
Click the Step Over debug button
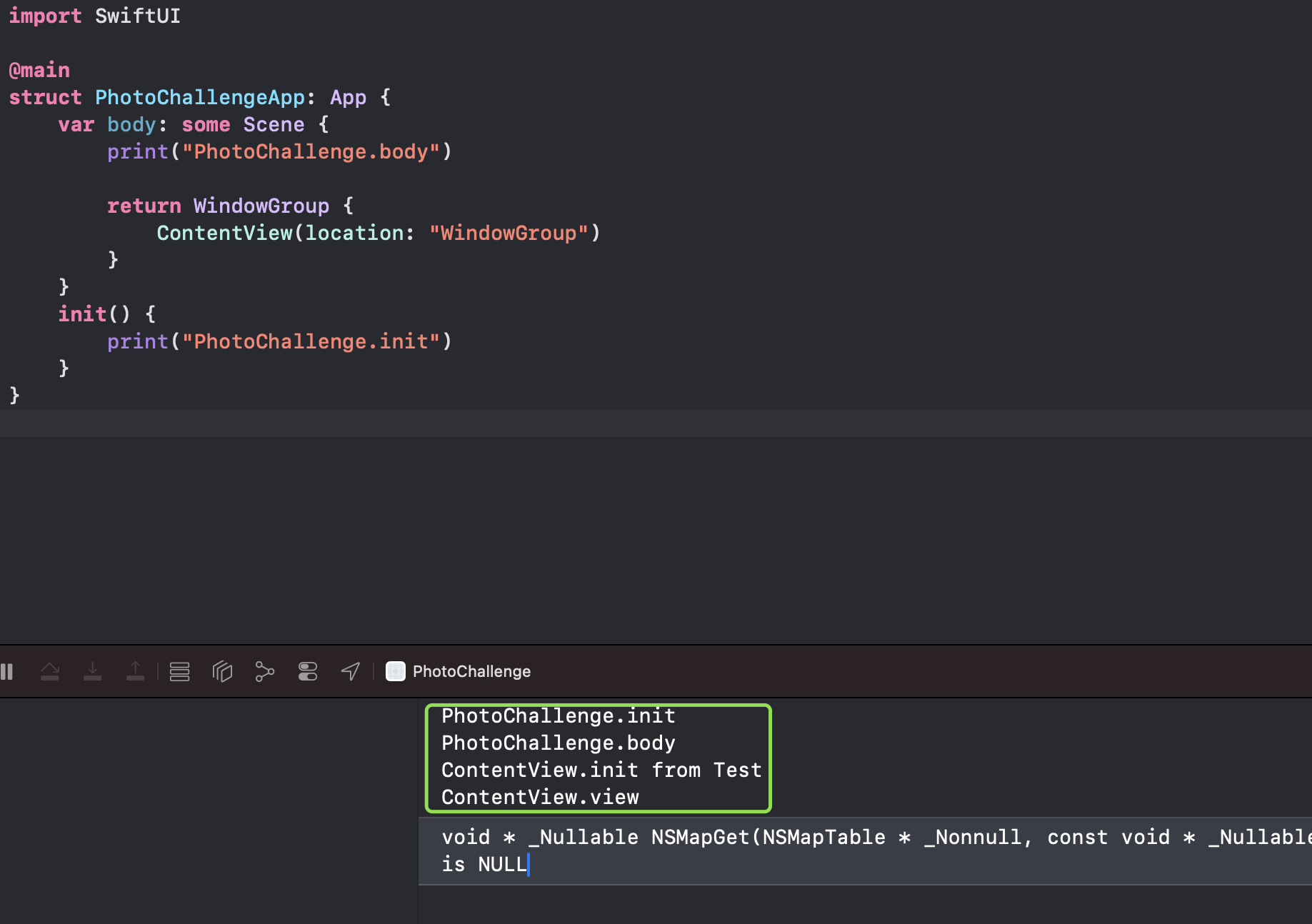pyautogui.click(x=50, y=671)
